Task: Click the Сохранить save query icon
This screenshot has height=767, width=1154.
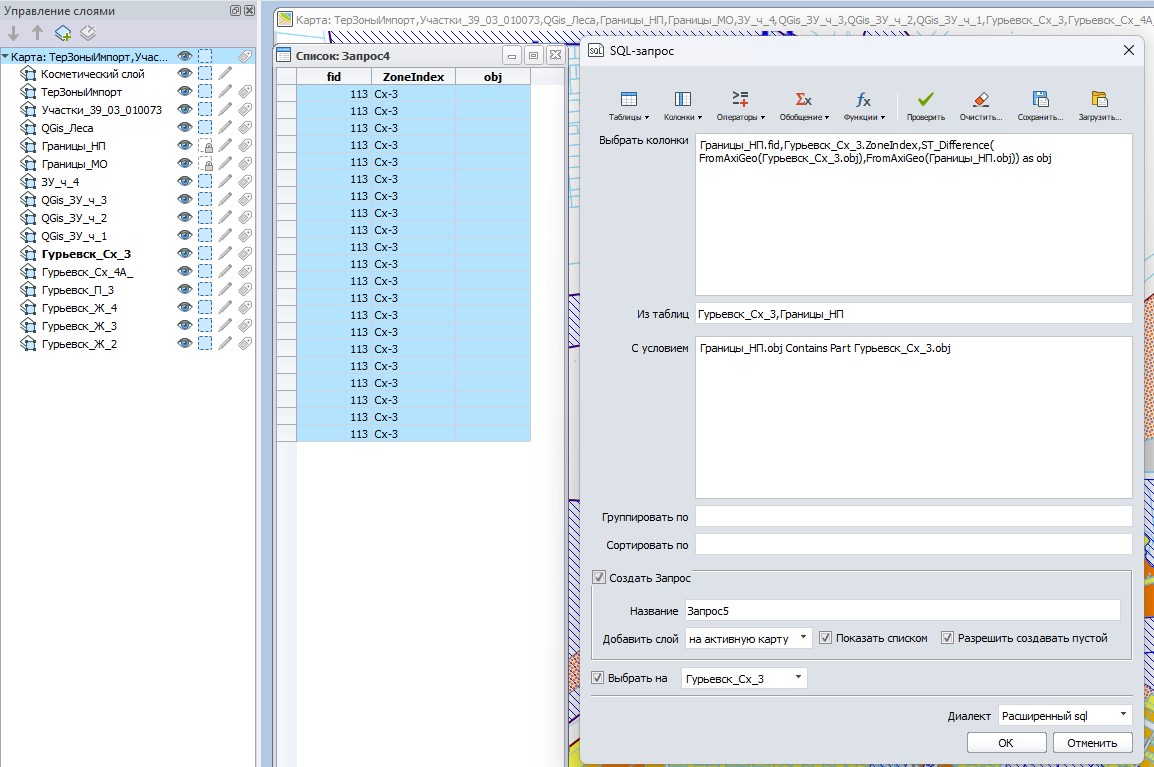Action: (x=1040, y=100)
